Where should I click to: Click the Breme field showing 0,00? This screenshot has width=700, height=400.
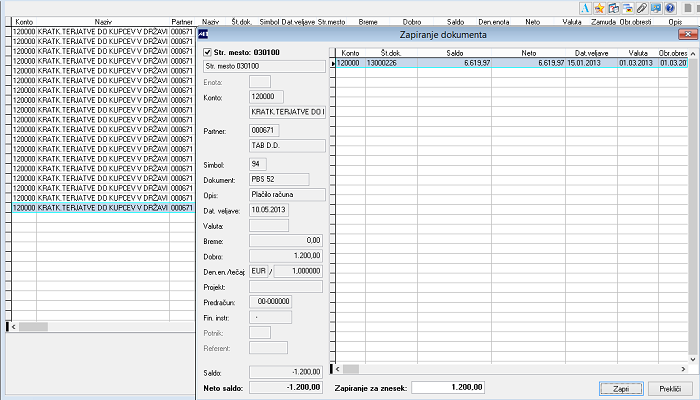286,241
